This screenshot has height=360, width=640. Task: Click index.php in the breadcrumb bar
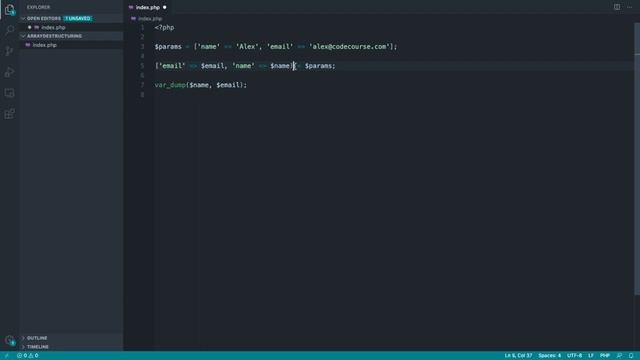click(150, 19)
